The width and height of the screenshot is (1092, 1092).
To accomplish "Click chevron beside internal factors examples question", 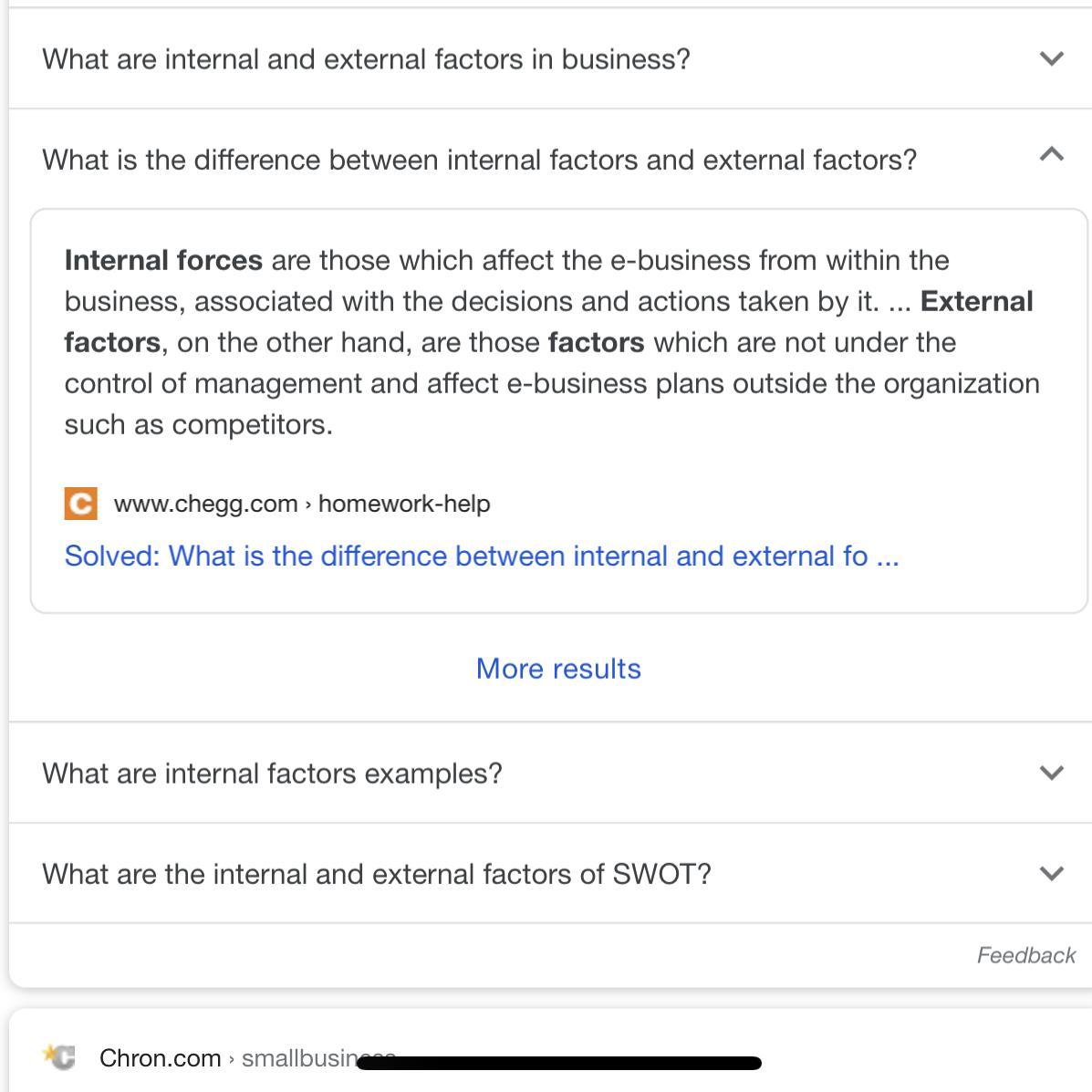I will point(1052,773).
